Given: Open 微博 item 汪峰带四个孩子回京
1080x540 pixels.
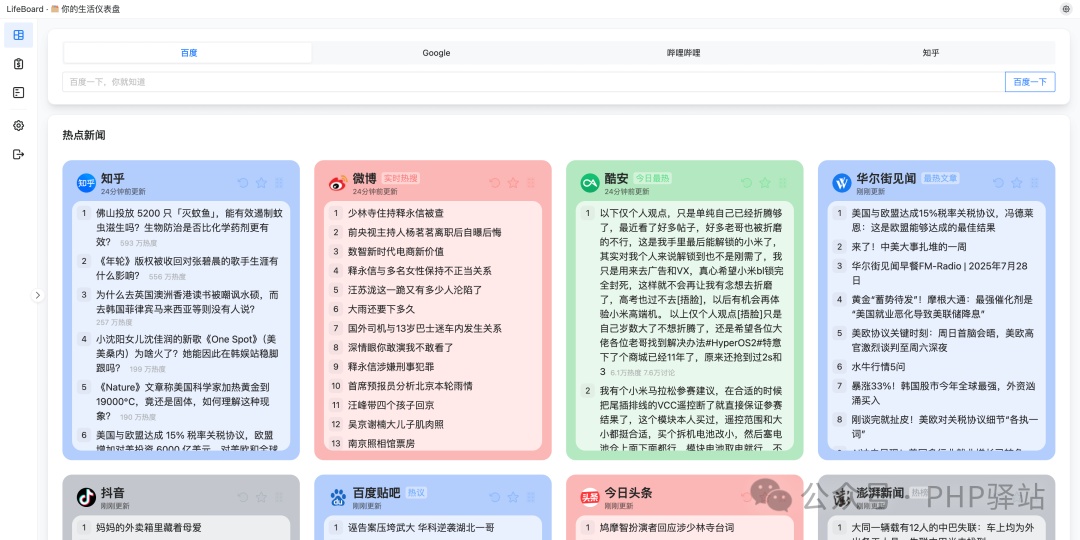Looking at the screenshot, I should coord(391,405).
